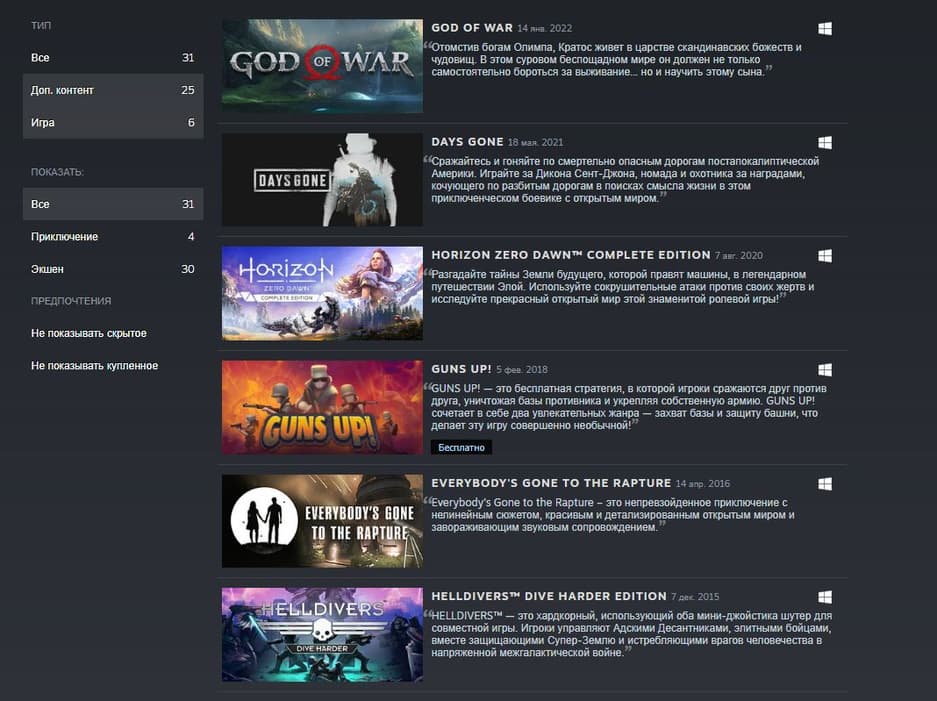Click the GOD OF WAR title link

[471, 28]
